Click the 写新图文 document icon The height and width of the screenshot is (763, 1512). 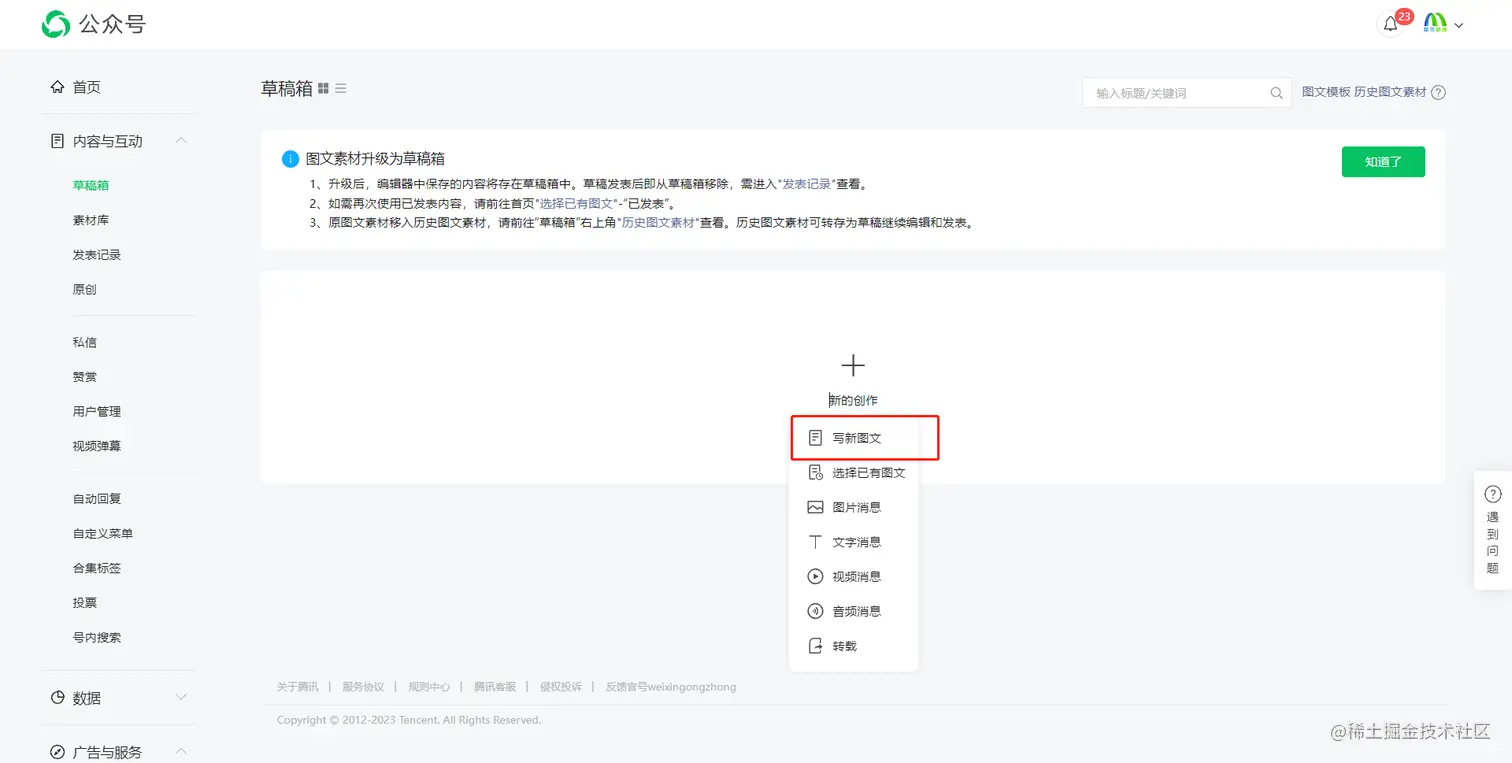pyautogui.click(x=815, y=438)
